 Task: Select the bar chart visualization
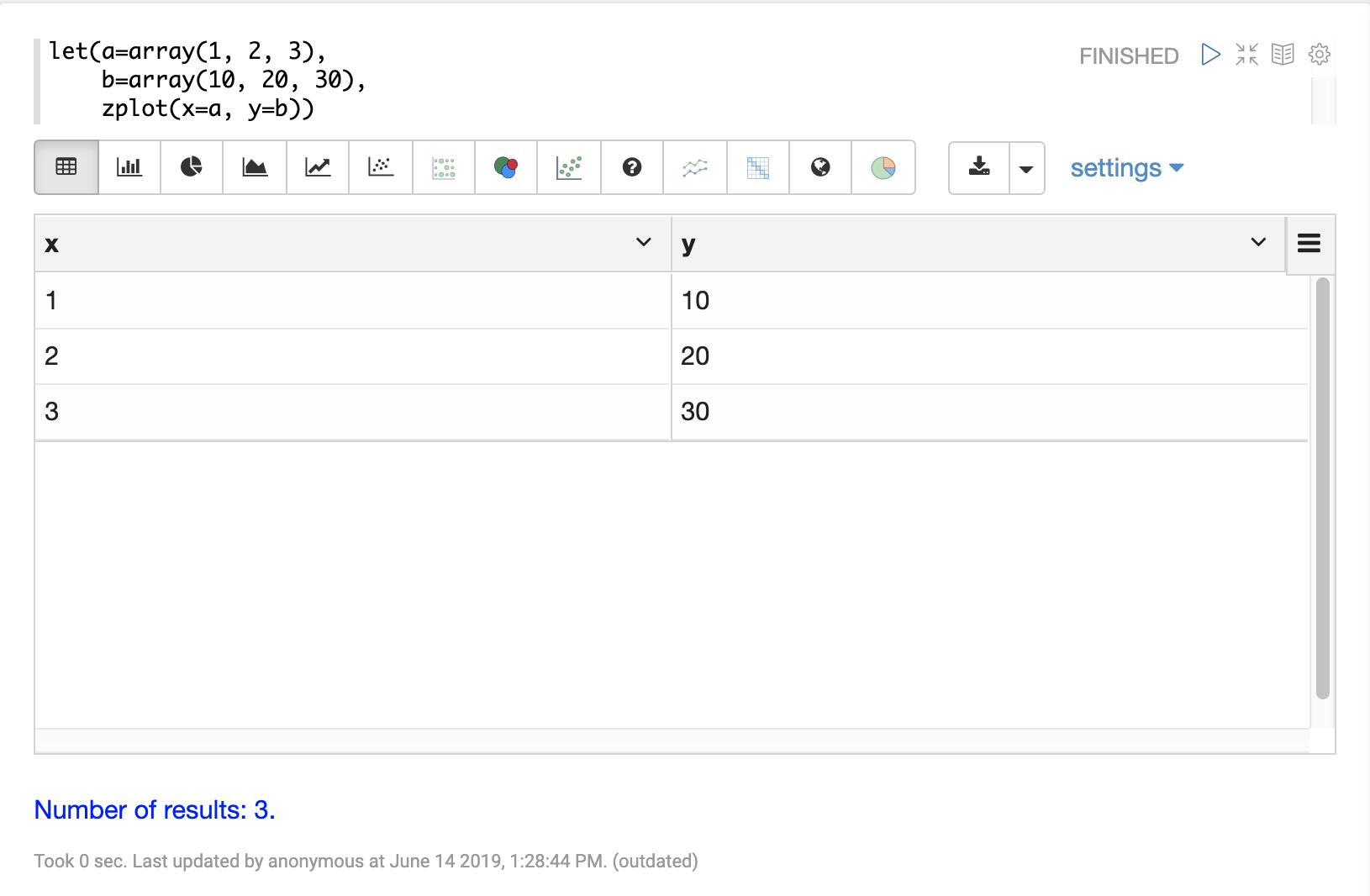click(129, 167)
